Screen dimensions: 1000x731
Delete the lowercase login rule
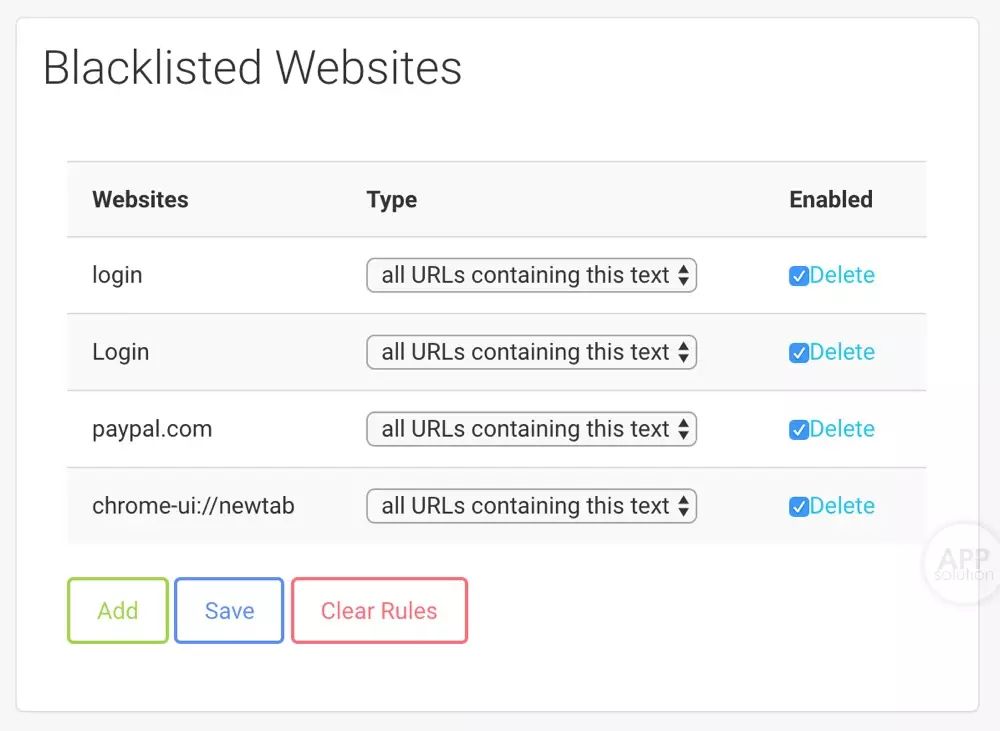point(842,275)
